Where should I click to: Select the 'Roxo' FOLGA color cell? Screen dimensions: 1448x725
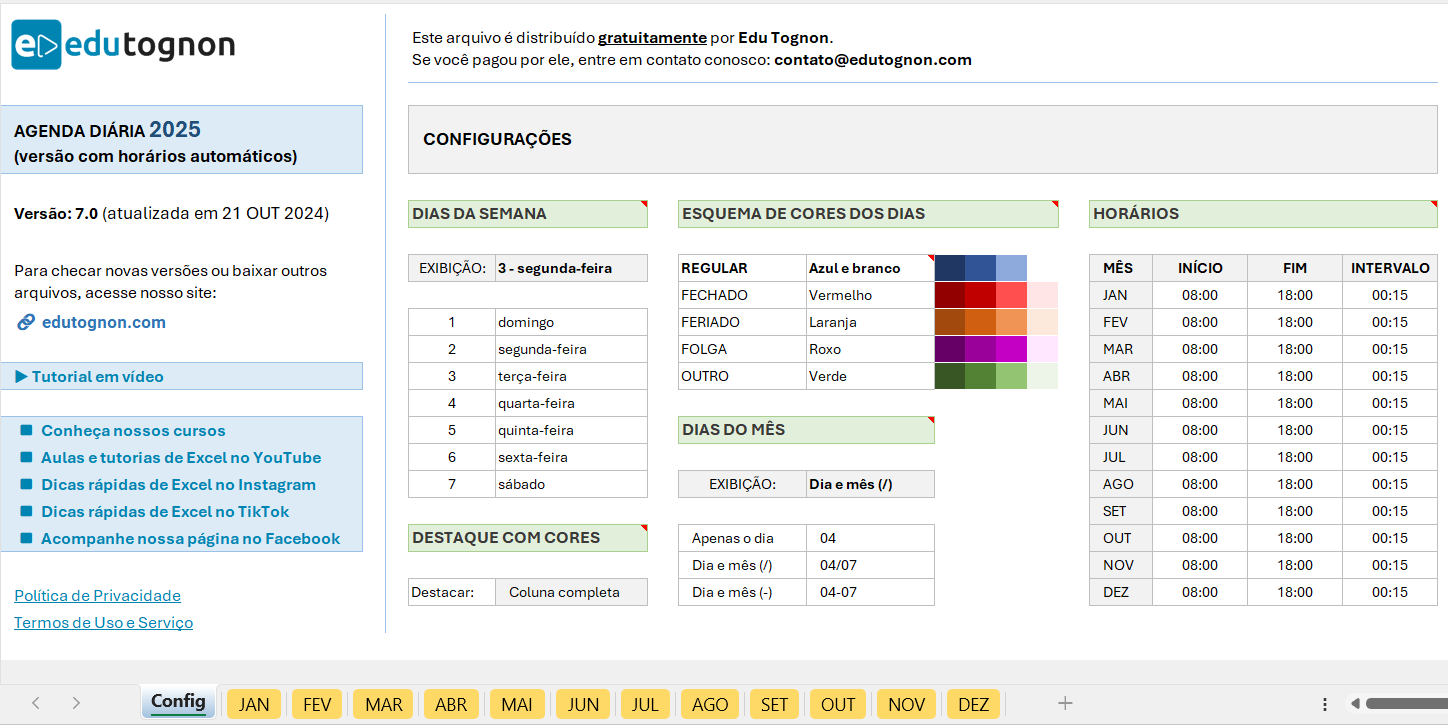tap(870, 349)
